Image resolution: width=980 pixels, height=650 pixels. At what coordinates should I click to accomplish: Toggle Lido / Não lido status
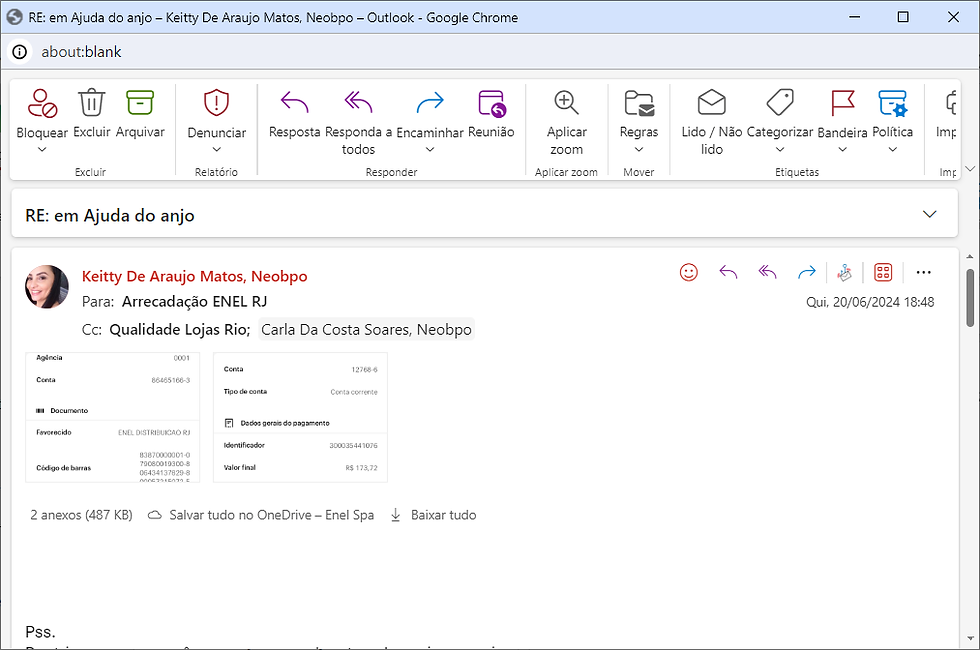coord(711,103)
